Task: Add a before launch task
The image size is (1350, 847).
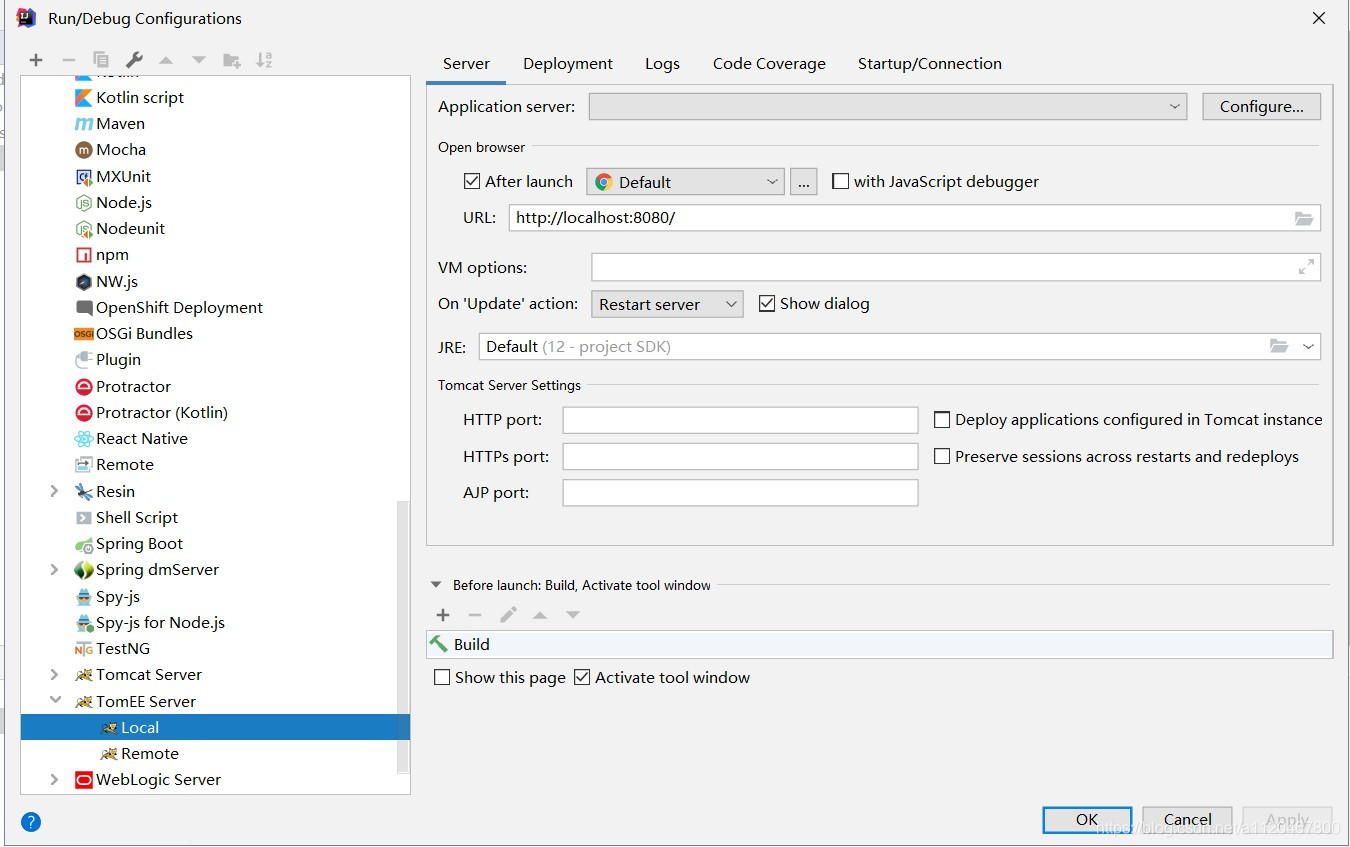Action: pyautogui.click(x=443, y=615)
